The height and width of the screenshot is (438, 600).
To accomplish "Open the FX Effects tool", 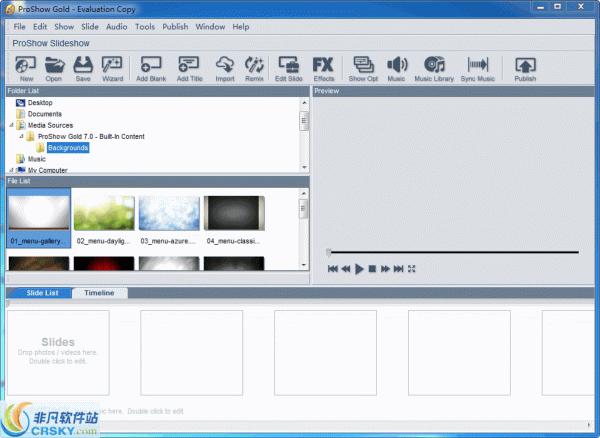I will (324, 69).
